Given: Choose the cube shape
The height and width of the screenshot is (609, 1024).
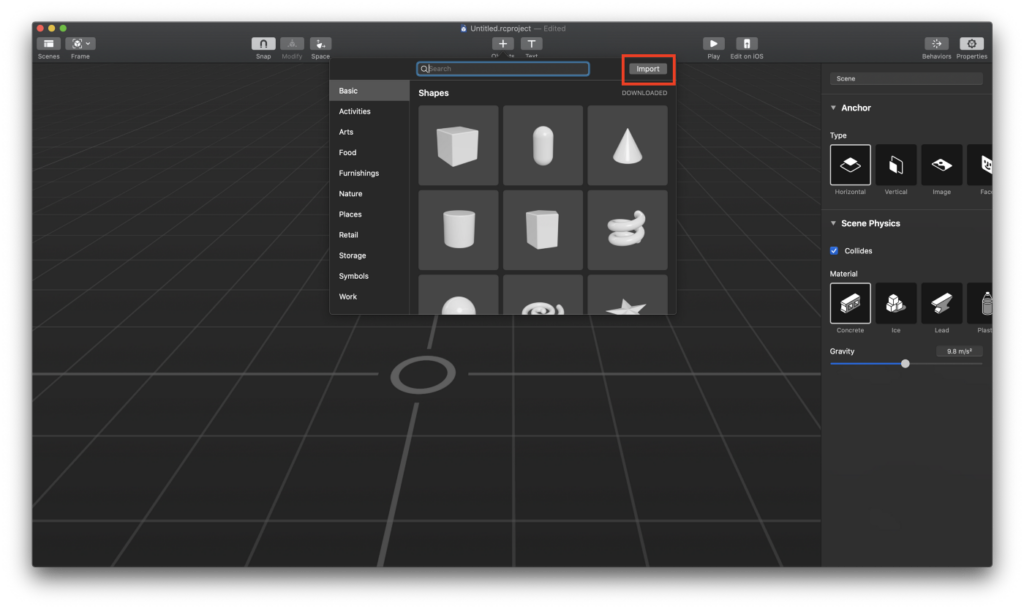Looking at the screenshot, I should [x=458, y=146].
